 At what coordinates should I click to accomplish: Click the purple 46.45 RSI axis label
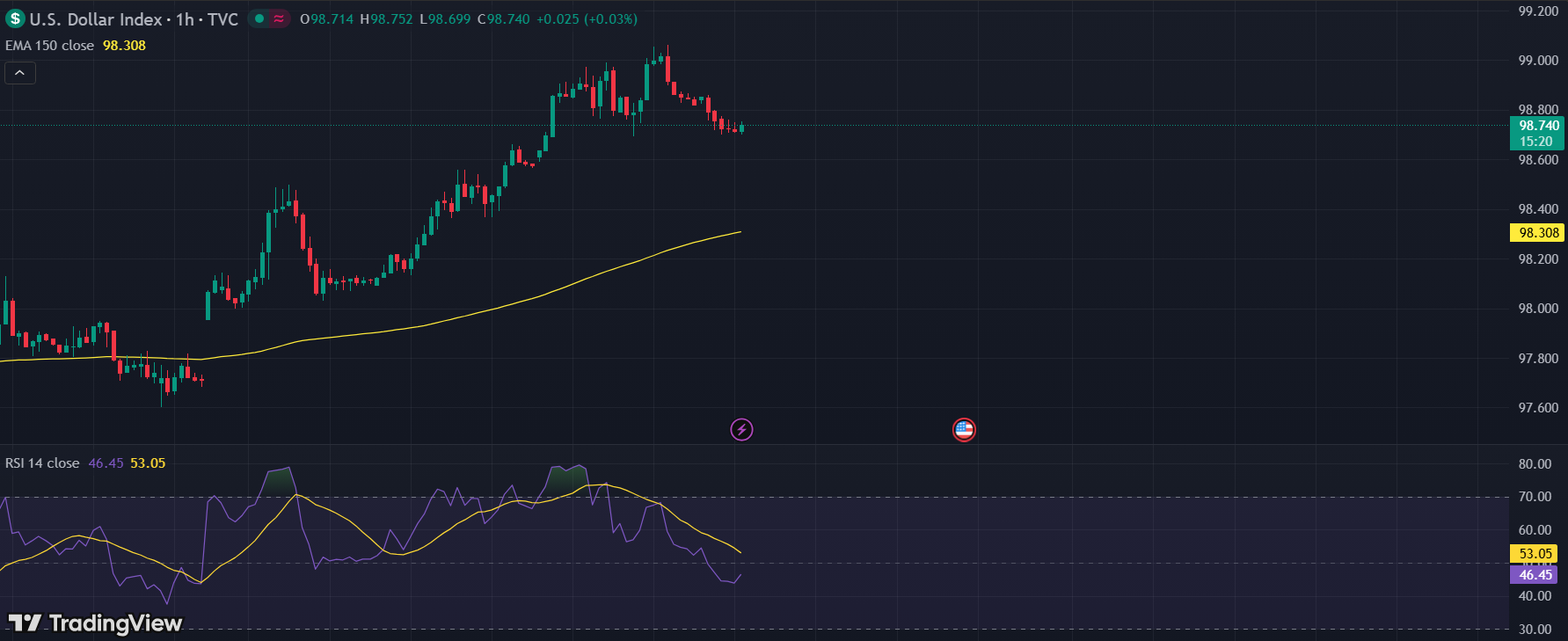(x=1535, y=575)
